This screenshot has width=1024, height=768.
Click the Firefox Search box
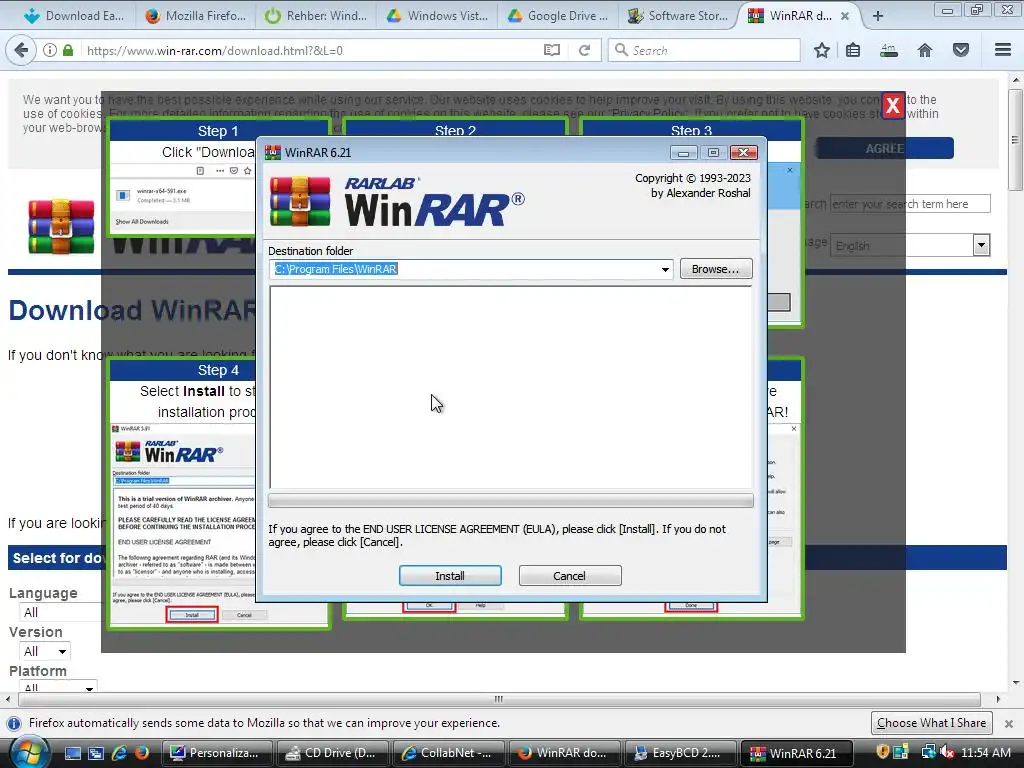coord(704,50)
